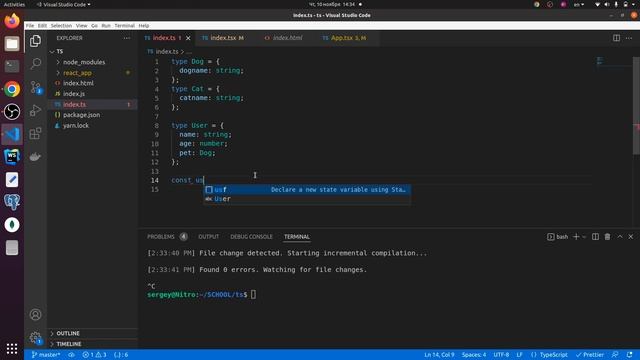The height and width of the screenshot is (360, 640).
Task: Switch to the OUTPUT panel tab
Action: (x=209, y=237)
